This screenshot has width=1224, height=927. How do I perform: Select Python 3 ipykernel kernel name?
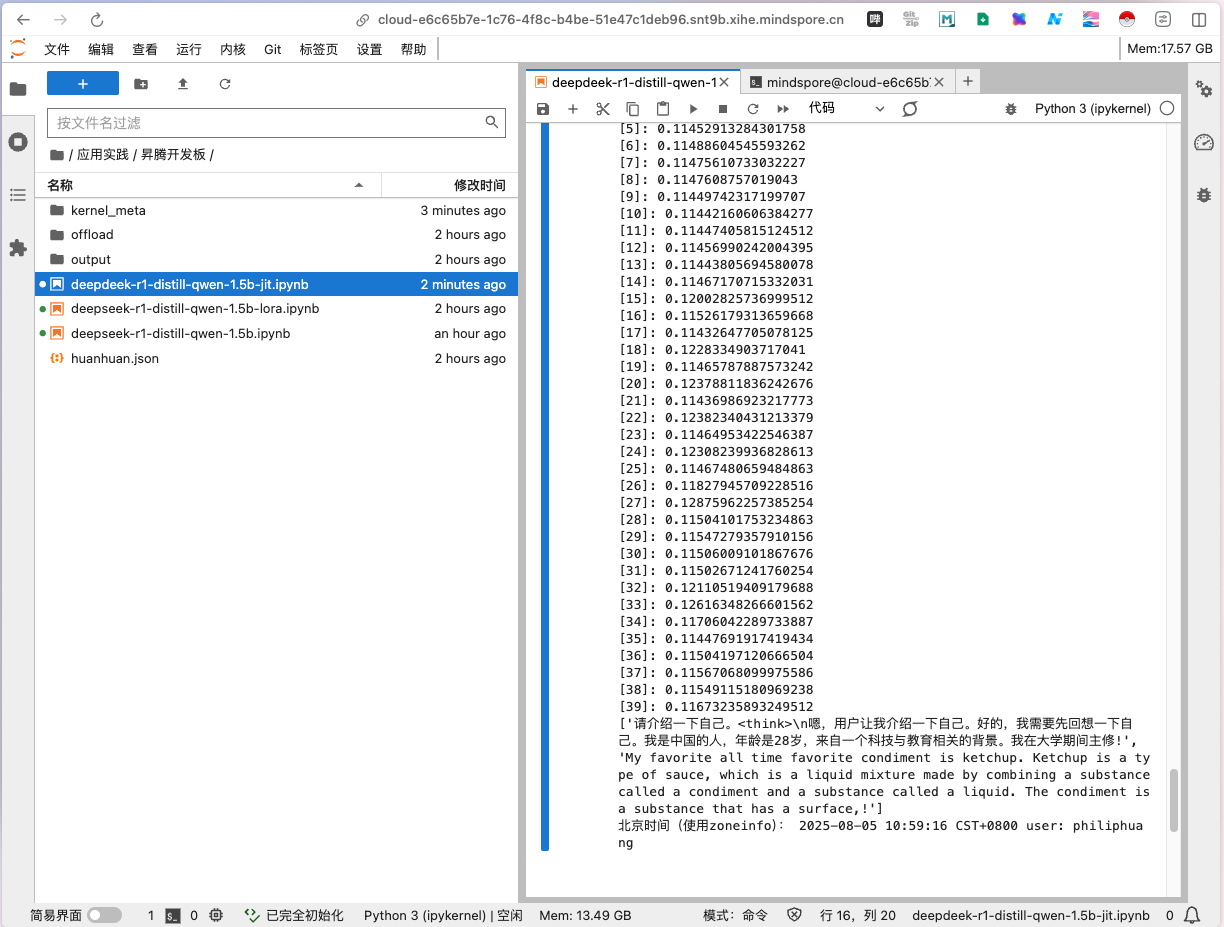pyautogui.click(x=1092, y=109)
